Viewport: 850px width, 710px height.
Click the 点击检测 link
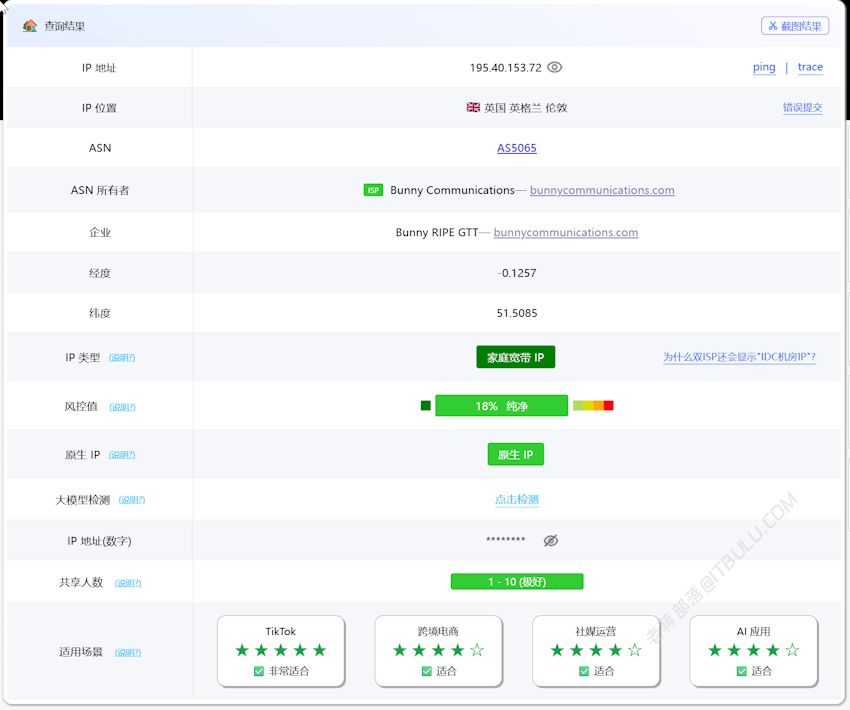517,500
